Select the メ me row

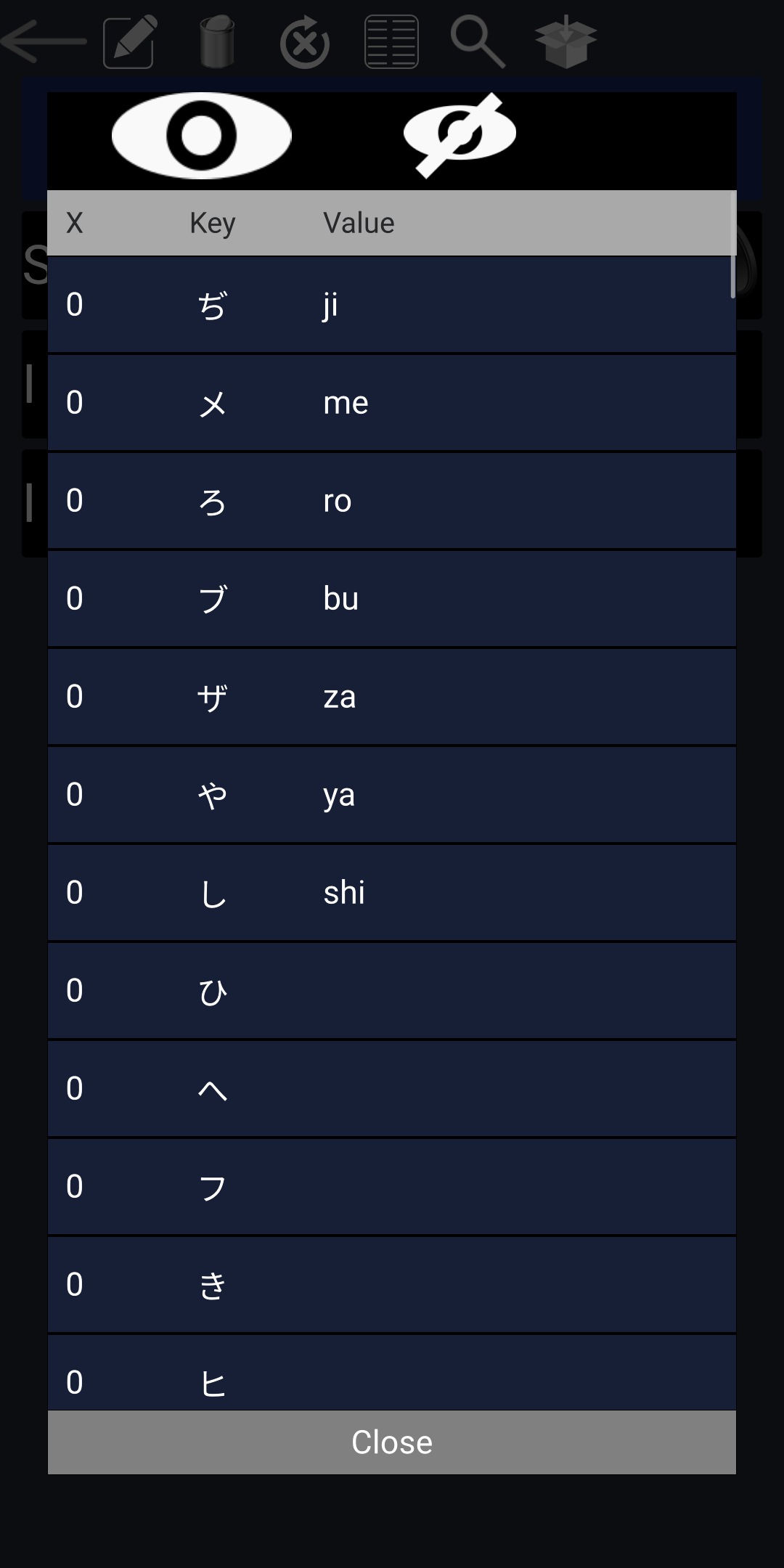(392, 403)
